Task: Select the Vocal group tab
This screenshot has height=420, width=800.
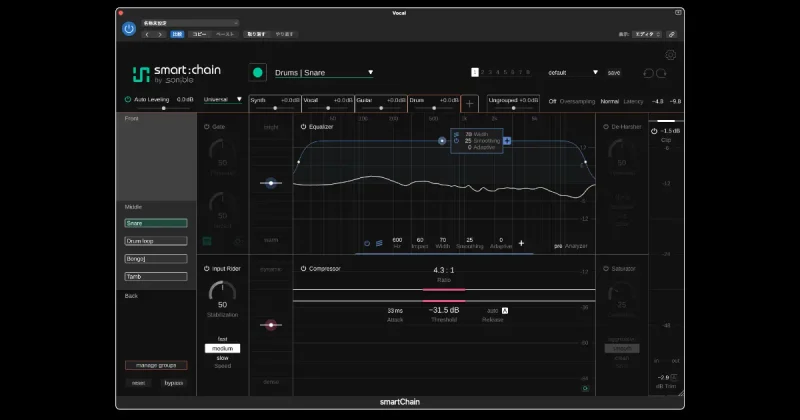Action: (x=328, y=103)
